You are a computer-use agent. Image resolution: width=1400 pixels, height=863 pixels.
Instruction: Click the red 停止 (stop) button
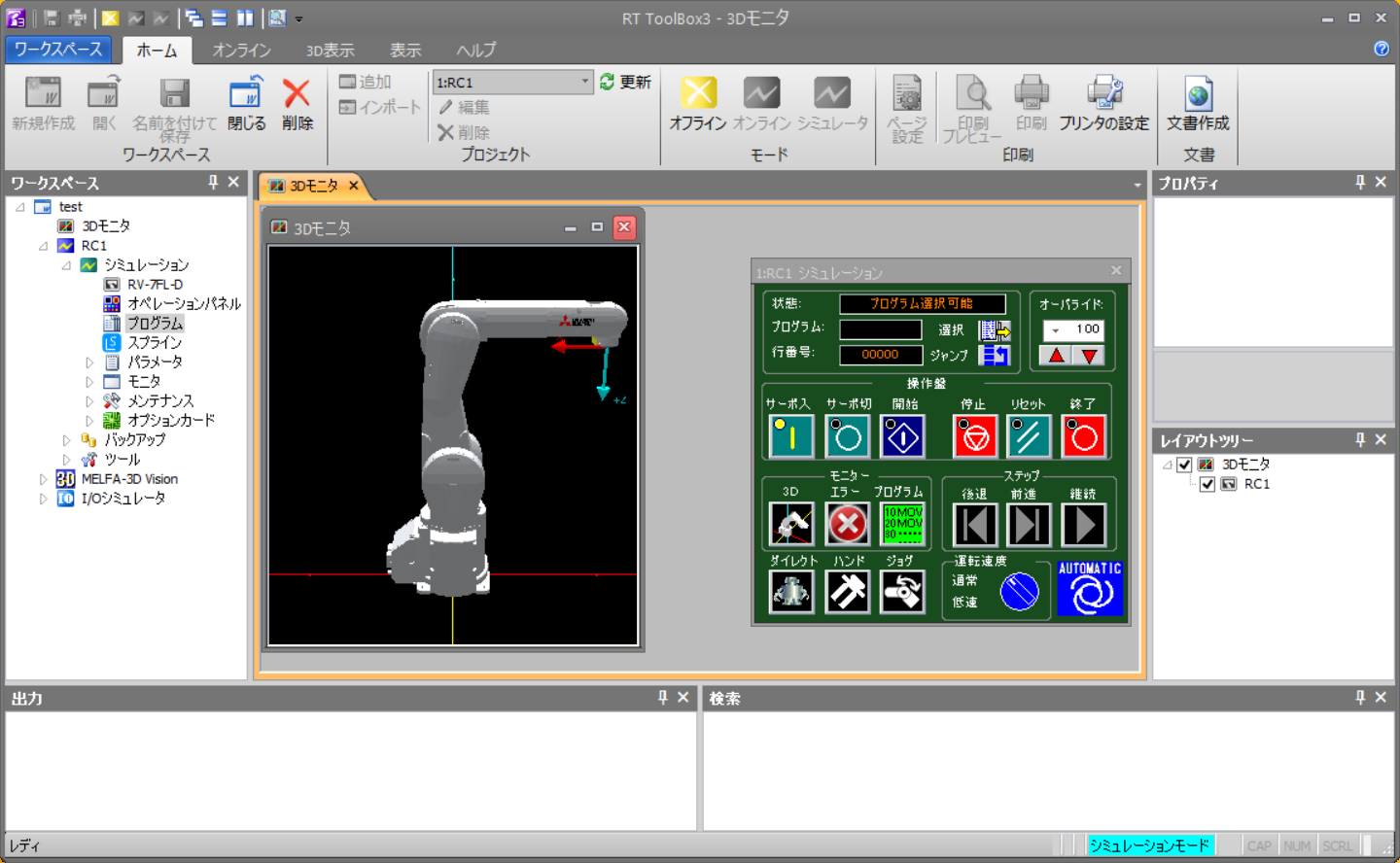975,436
